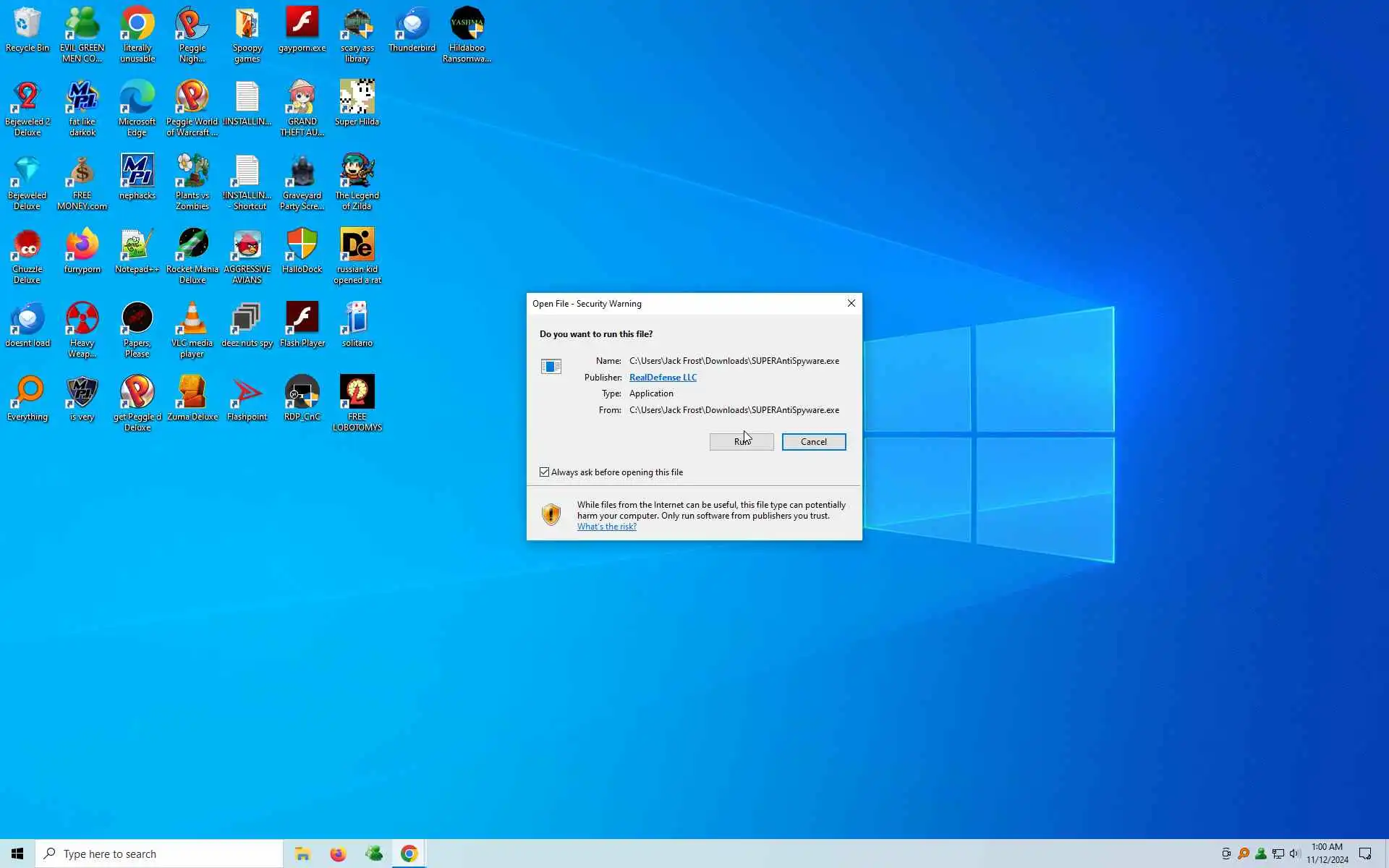Open the RealDefense LLC publisher link
Screen dimensions: 1389x868
tap(662, 378)
